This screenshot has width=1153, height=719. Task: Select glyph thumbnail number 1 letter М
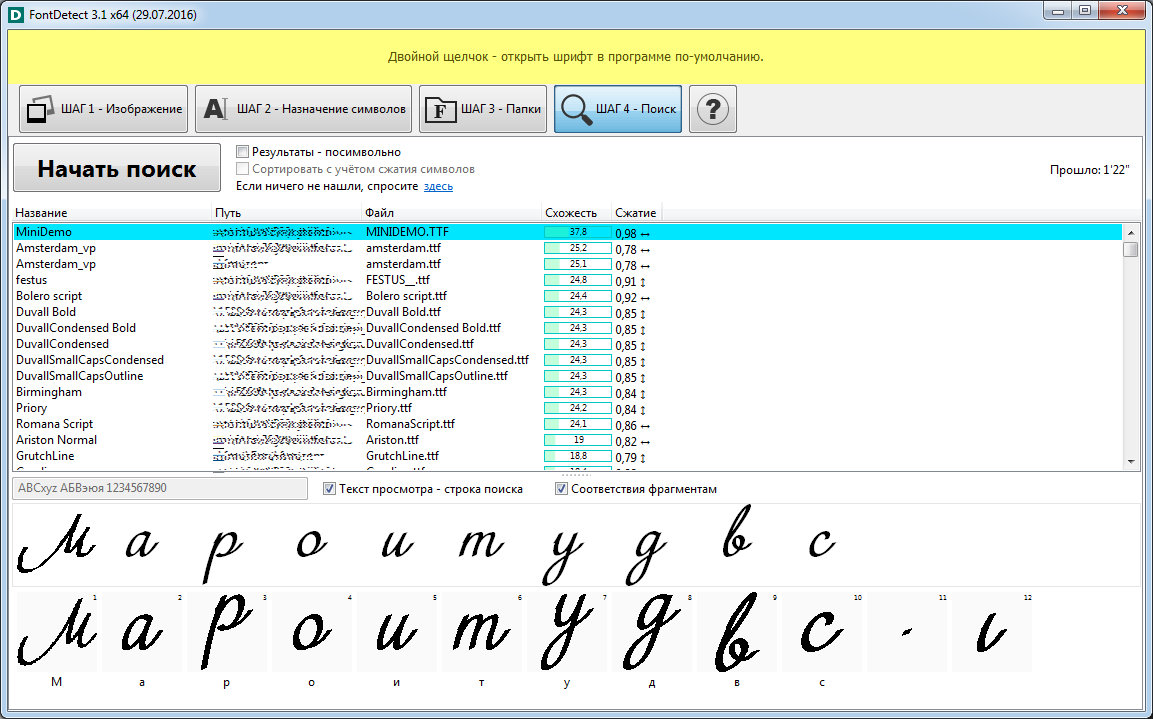click(57, 632)
